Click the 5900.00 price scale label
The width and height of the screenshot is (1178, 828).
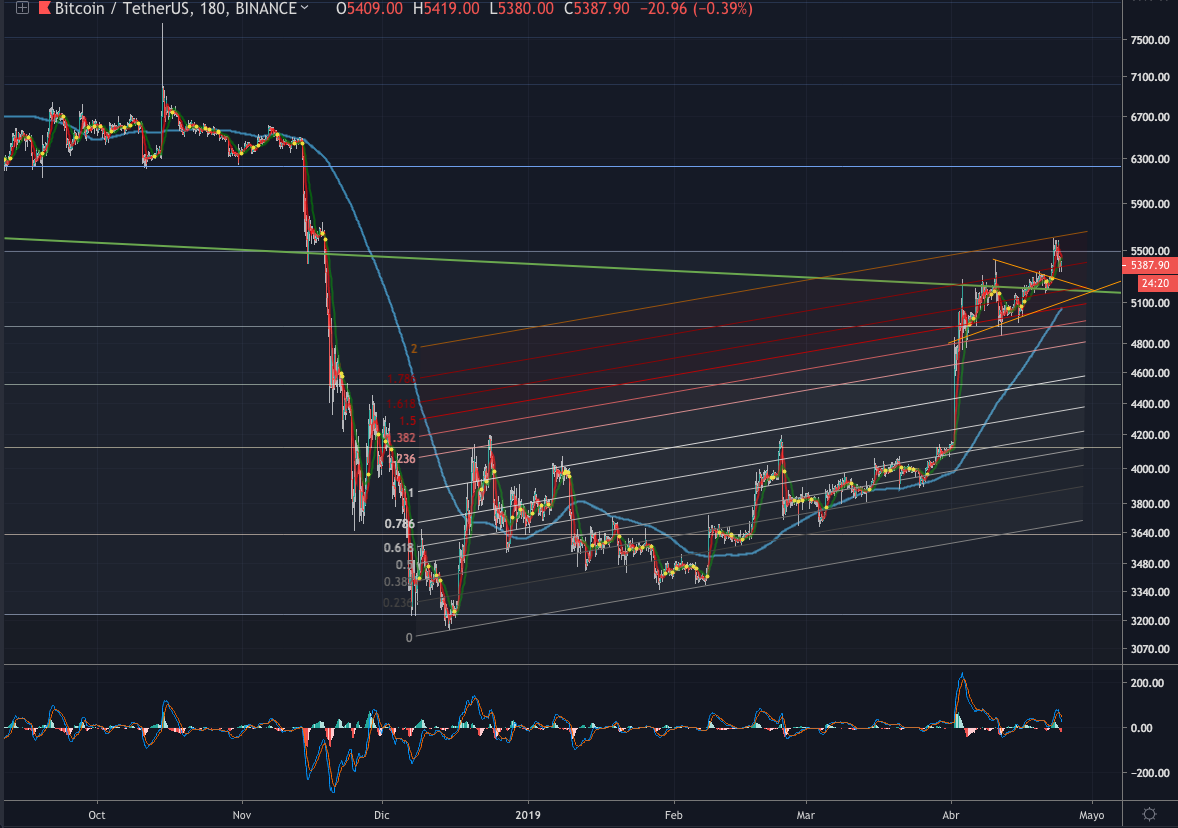tap(1149, 204)
